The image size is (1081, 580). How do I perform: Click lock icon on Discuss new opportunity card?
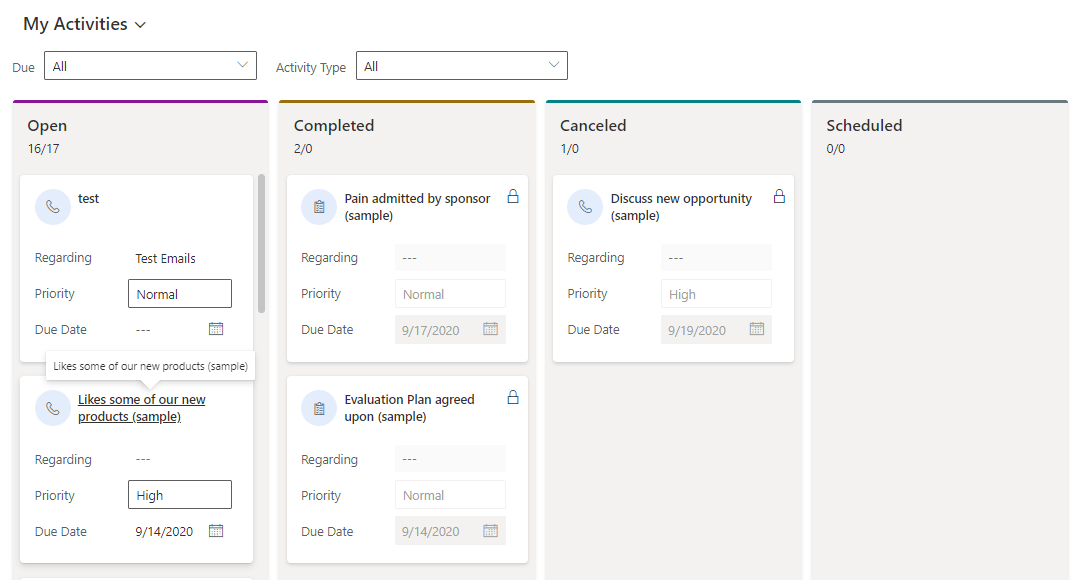click(779, 197)
